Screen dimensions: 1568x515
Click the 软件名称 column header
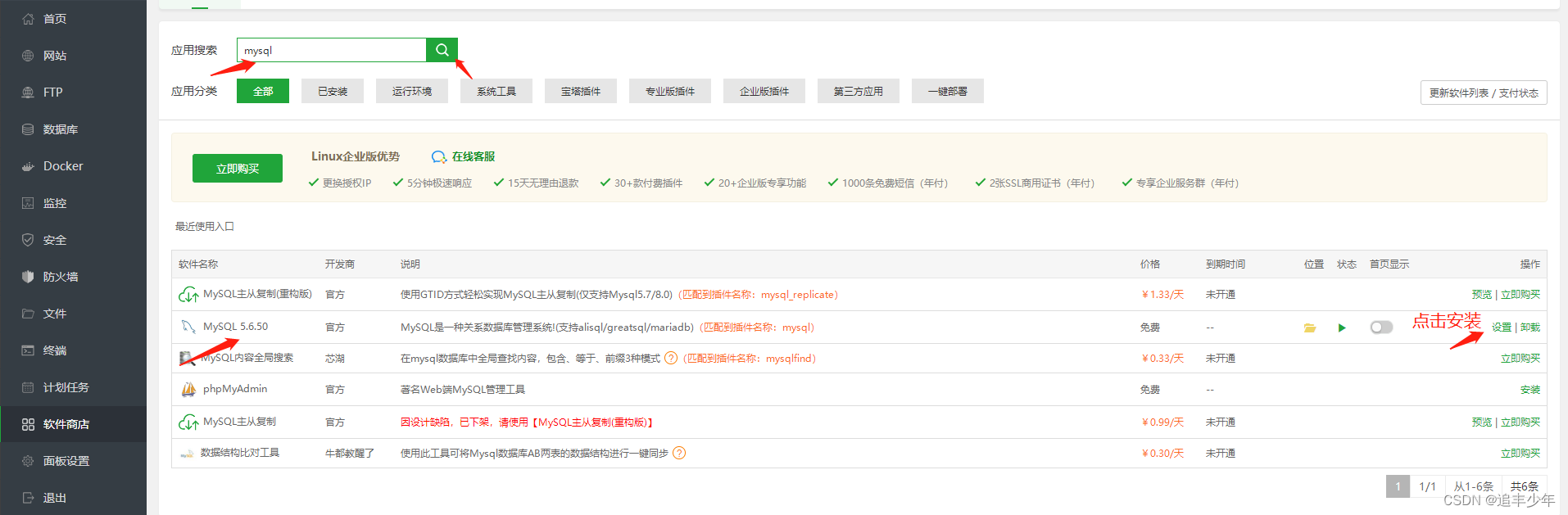pyautogui.click(x=198, y=264)
